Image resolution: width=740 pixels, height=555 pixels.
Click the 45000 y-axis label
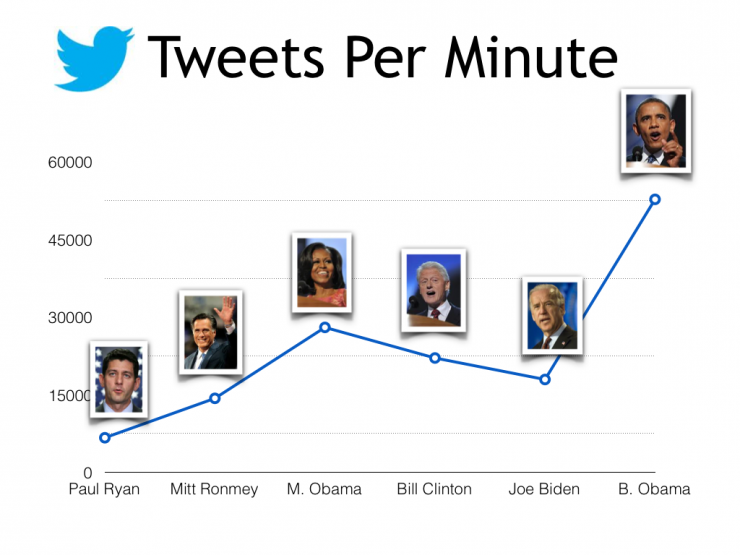pyautogui.click(x=70, y=240)
